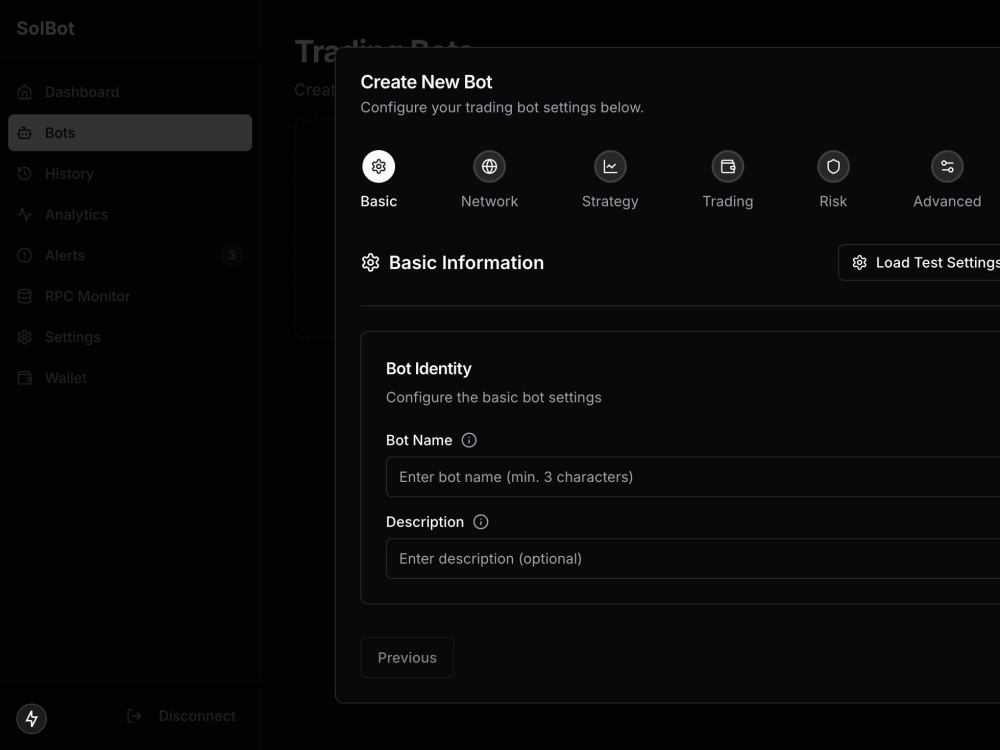1000x750 pixels.
Task: Open Settings from the sidebar
Action: [x=129, y=337]
